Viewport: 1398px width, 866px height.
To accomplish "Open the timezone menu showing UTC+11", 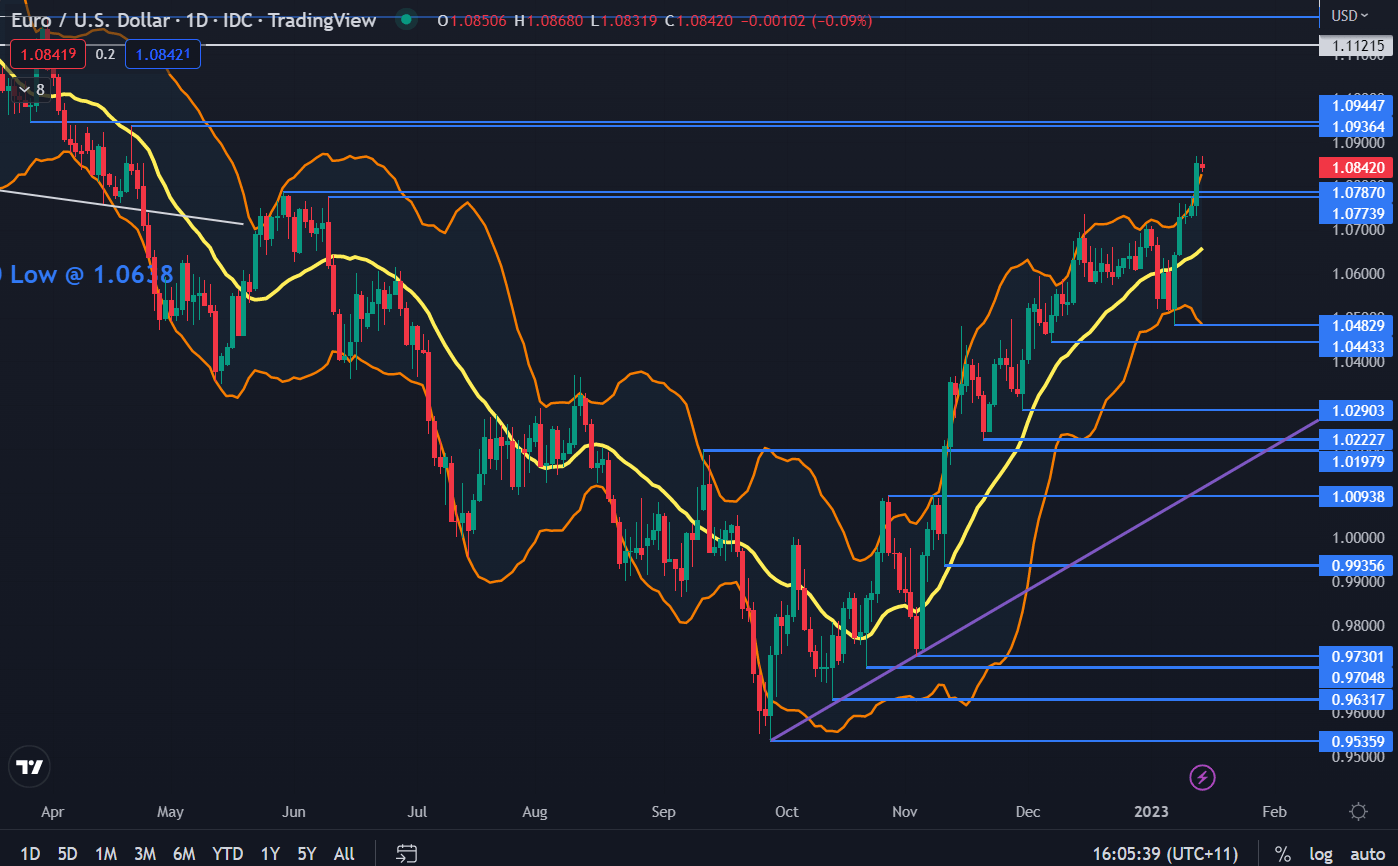I will 1164,853.
